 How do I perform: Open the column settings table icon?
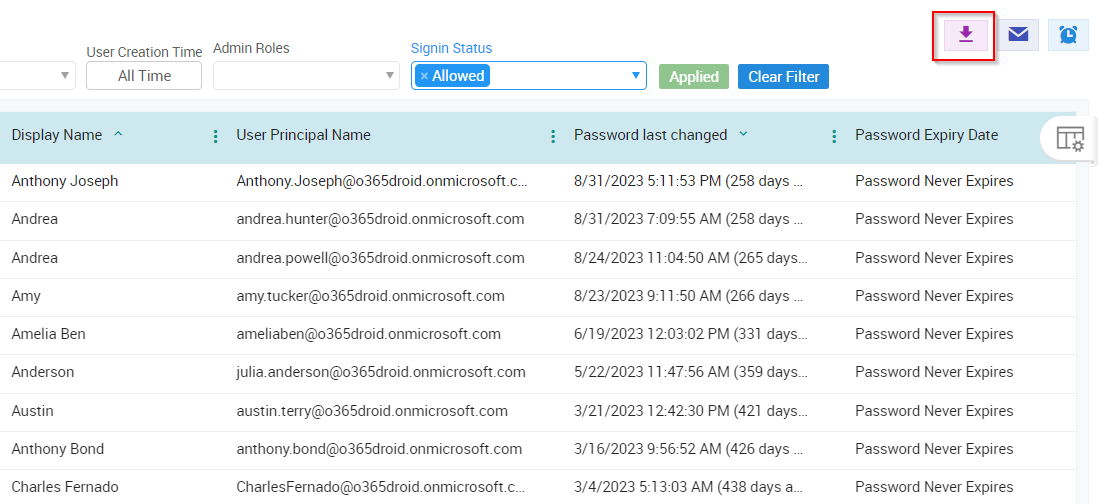pyautogui.click(x=1069, y=139)
